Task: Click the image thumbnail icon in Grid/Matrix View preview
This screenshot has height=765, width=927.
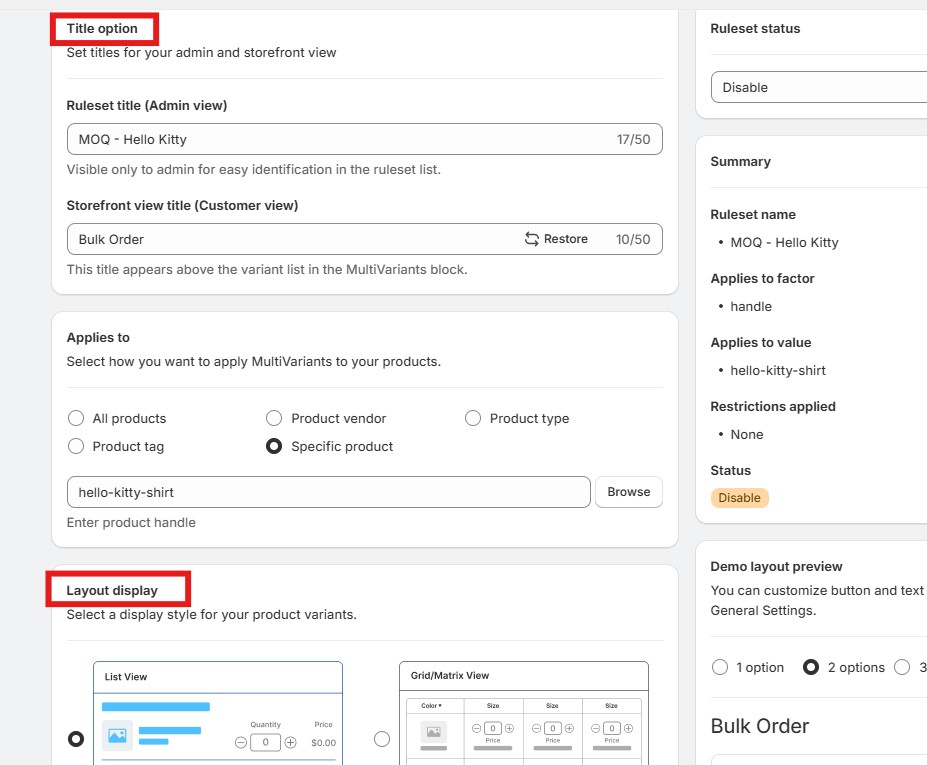Action: coord(435,733)
